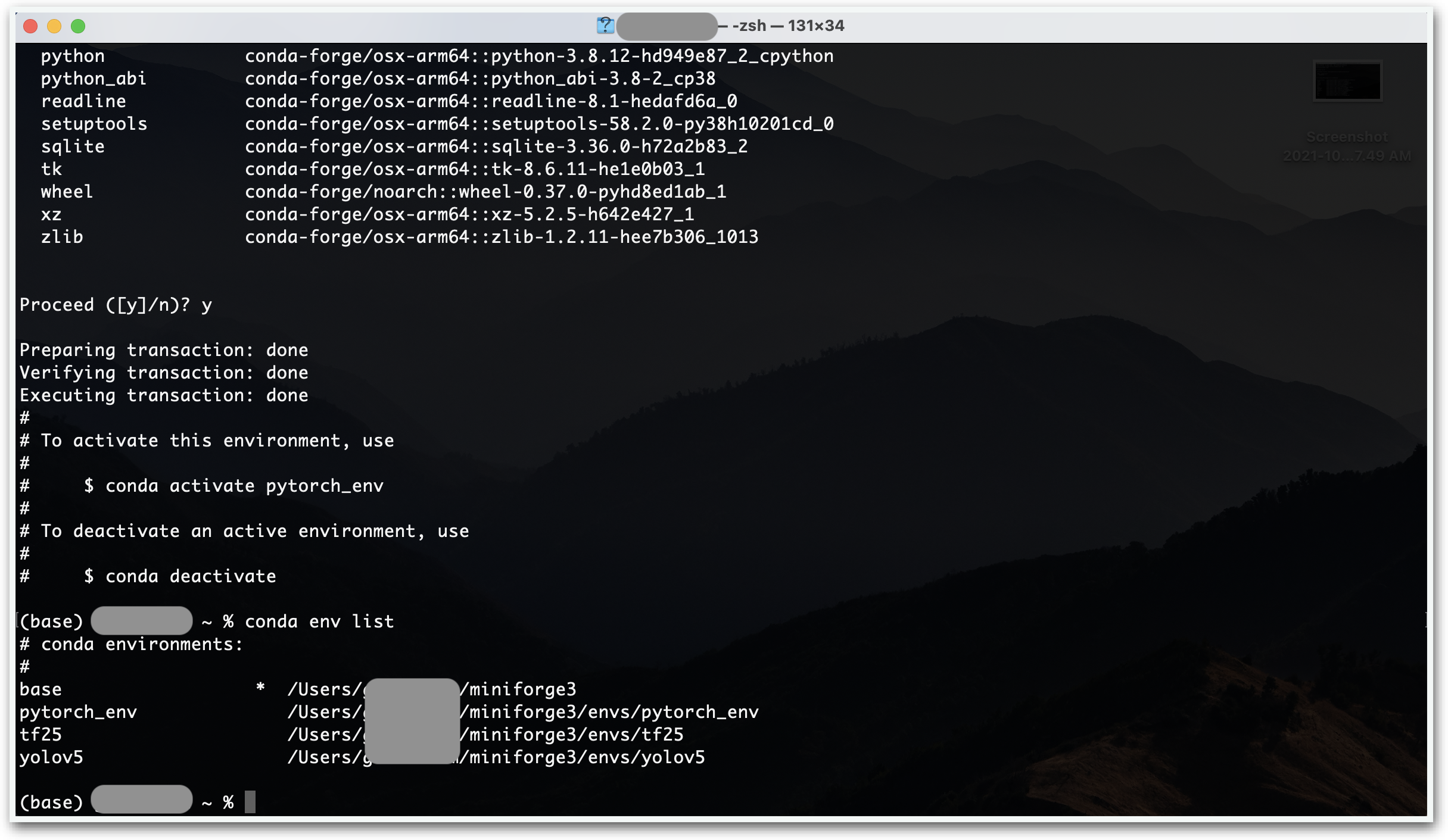Screen dimensions: 1448x840
Task: Click the home folder proxy icon in title bar
Action: [605, 26]
